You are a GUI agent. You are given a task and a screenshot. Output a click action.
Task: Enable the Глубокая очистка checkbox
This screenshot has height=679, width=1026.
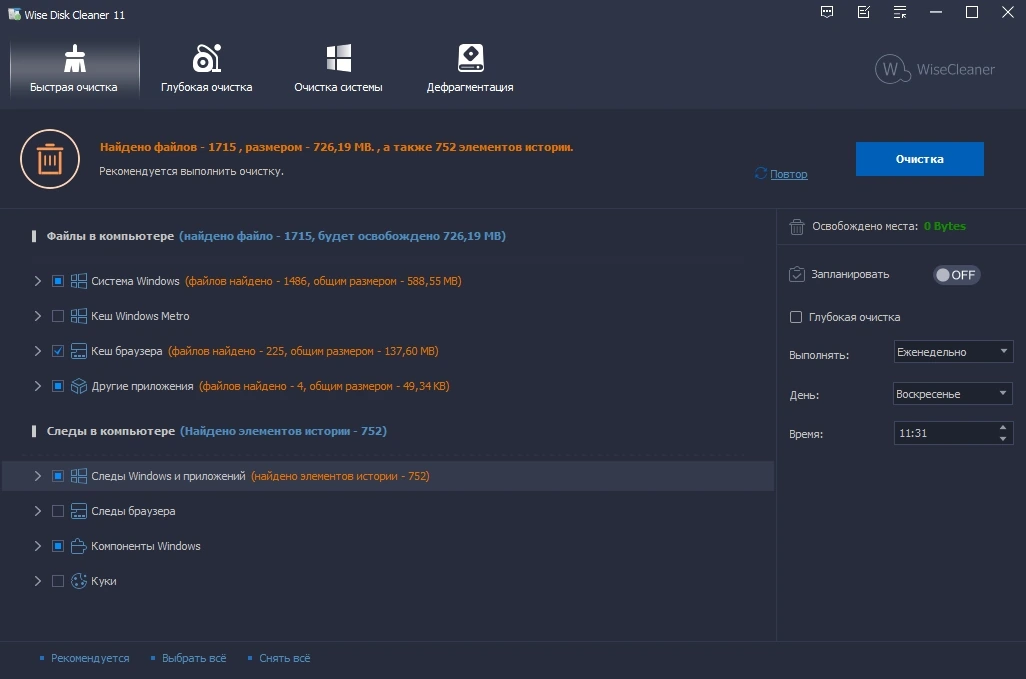click(796, 317)
